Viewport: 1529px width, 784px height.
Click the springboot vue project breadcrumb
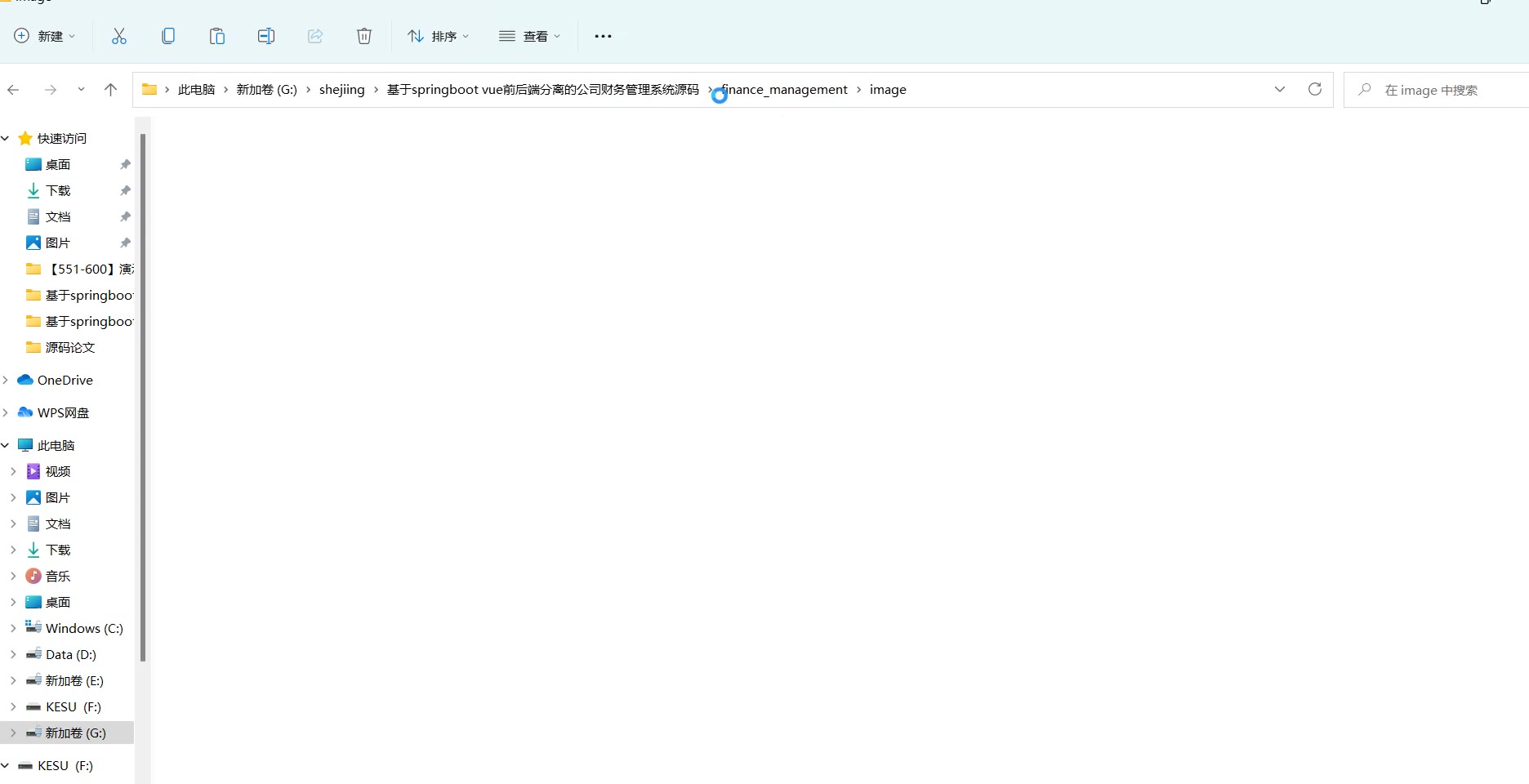pyautogui.click(x=543, y=90)
